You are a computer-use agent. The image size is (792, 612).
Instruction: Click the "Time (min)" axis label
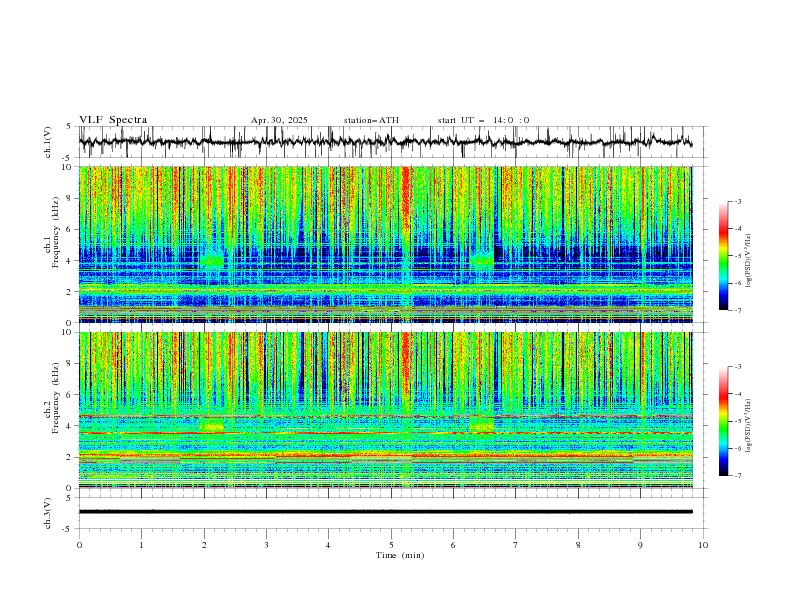pyautogui.click(x=400, y=555)
